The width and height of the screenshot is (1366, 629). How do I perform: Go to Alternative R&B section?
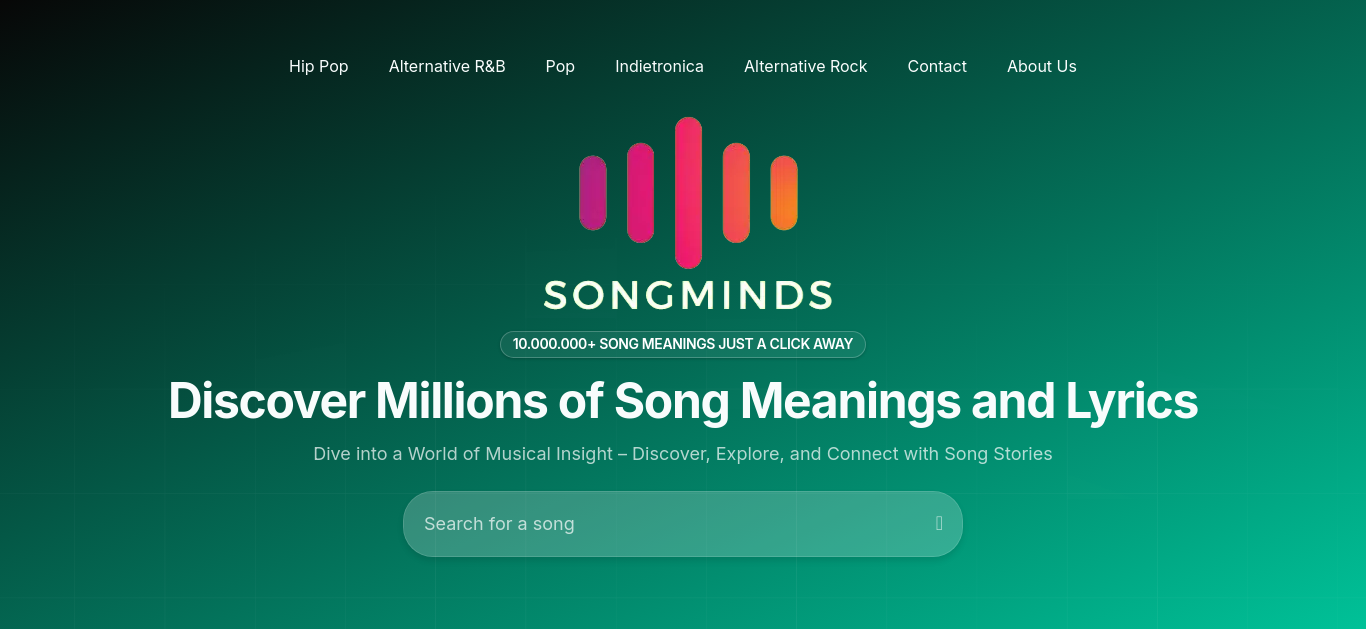pos(447,66)
